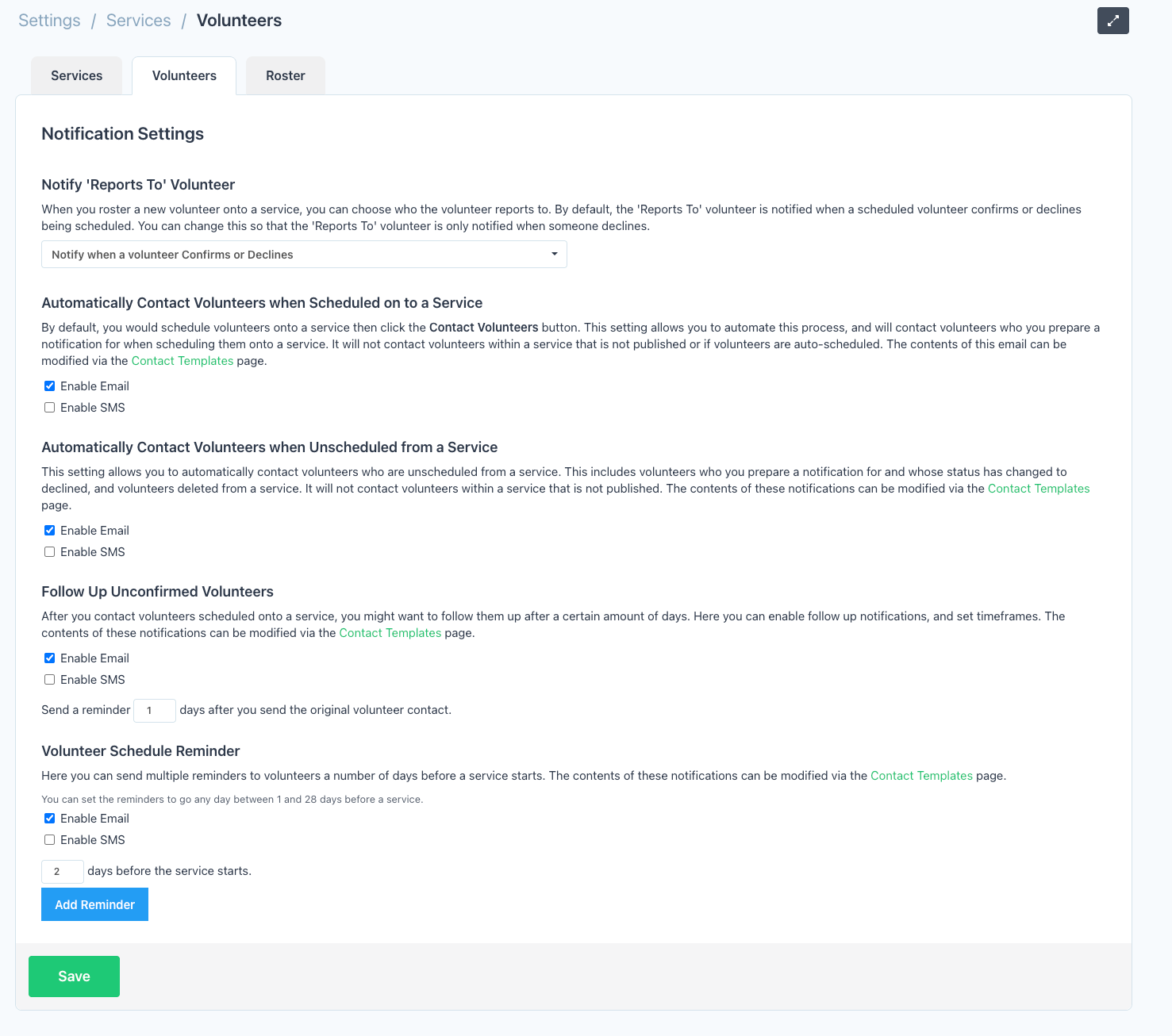
Task: Select the Volunteers tab
Action: point(184,76)
